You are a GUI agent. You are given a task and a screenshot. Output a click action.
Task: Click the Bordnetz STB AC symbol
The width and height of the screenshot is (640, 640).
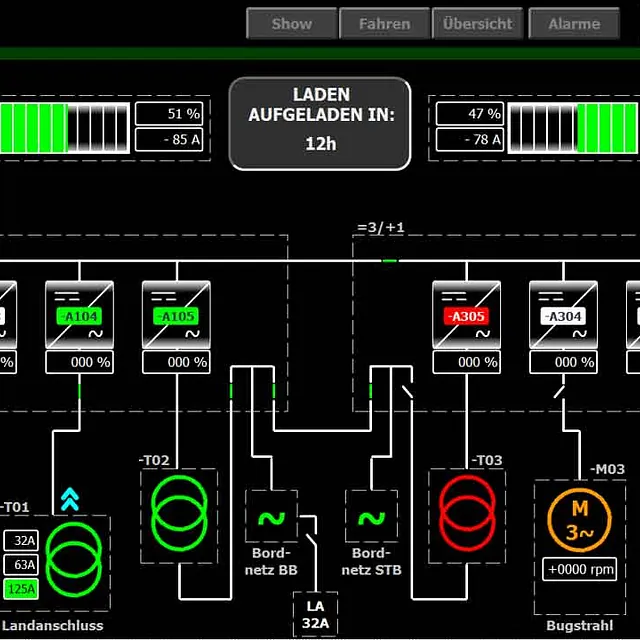[x=371, y=516]
